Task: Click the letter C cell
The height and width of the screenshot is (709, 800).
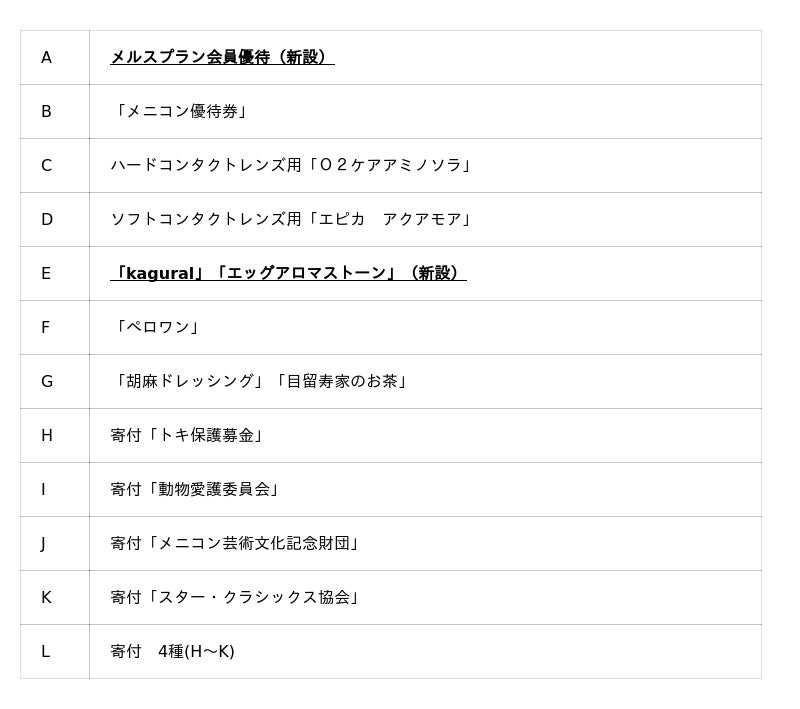Action: [46, 166]
